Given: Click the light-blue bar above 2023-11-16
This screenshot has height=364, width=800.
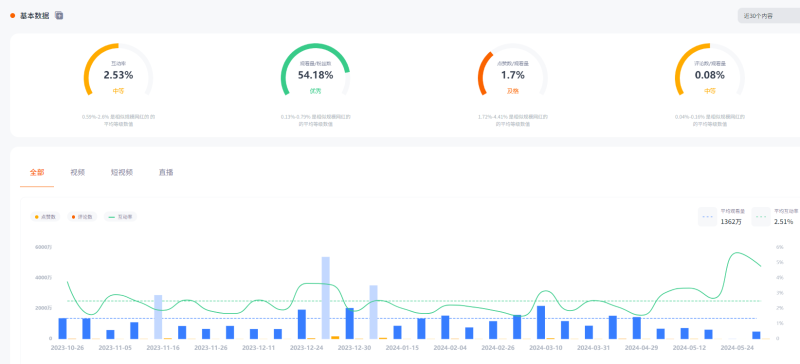Looking at the screenshot, I should pos(158,317).
